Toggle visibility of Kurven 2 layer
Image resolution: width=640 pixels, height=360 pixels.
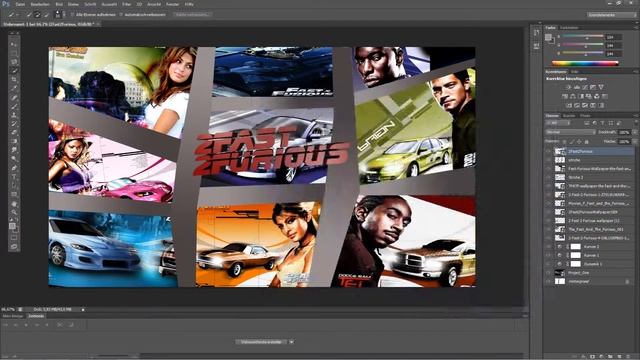click(x=549, y=247)
